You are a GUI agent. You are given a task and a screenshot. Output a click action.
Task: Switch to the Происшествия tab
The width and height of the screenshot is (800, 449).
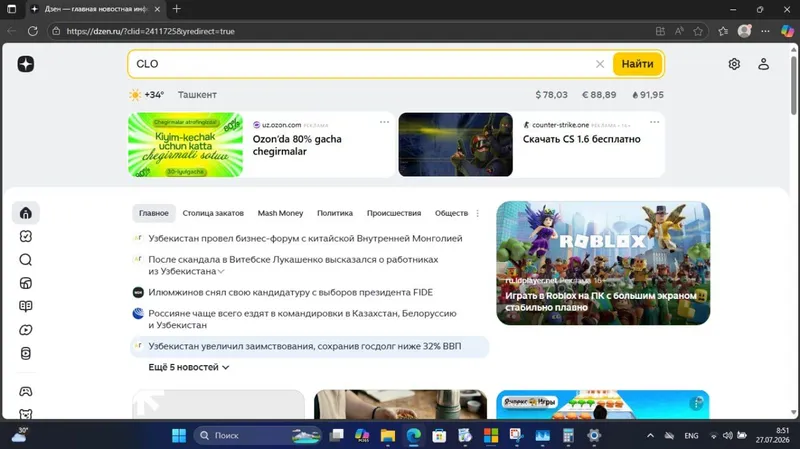tap(394, 213)
